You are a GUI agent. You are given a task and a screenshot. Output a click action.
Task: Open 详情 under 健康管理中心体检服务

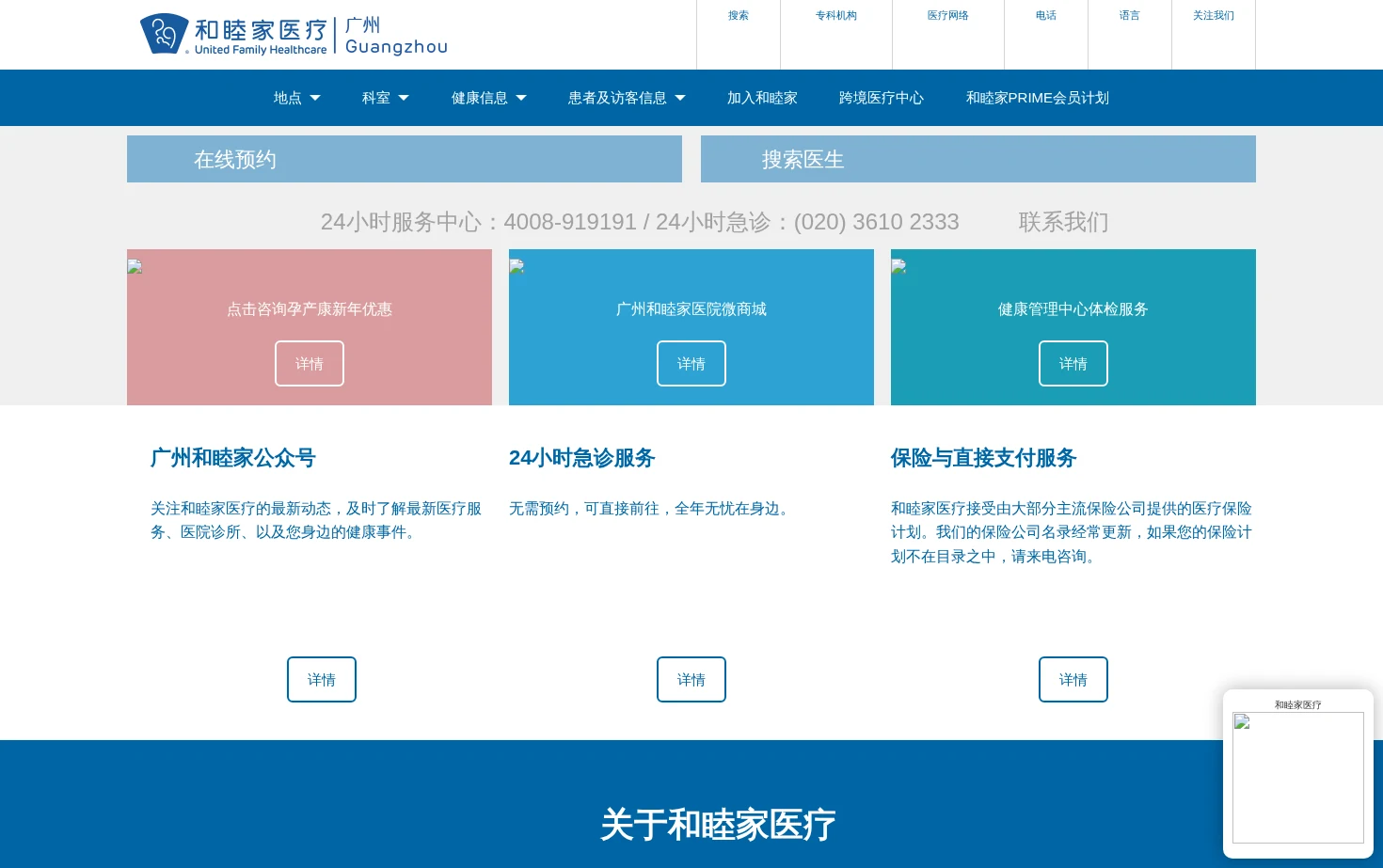tap(1073, 363)
